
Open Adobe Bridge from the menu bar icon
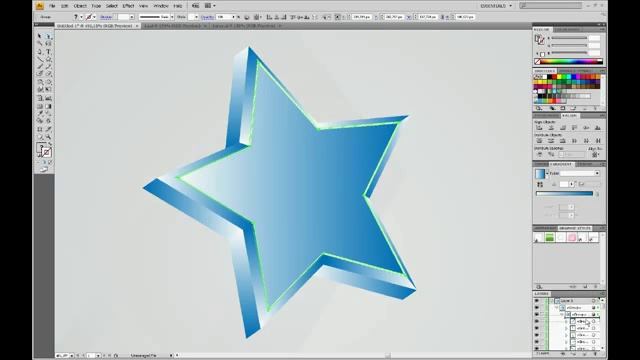tap(196, 6)
